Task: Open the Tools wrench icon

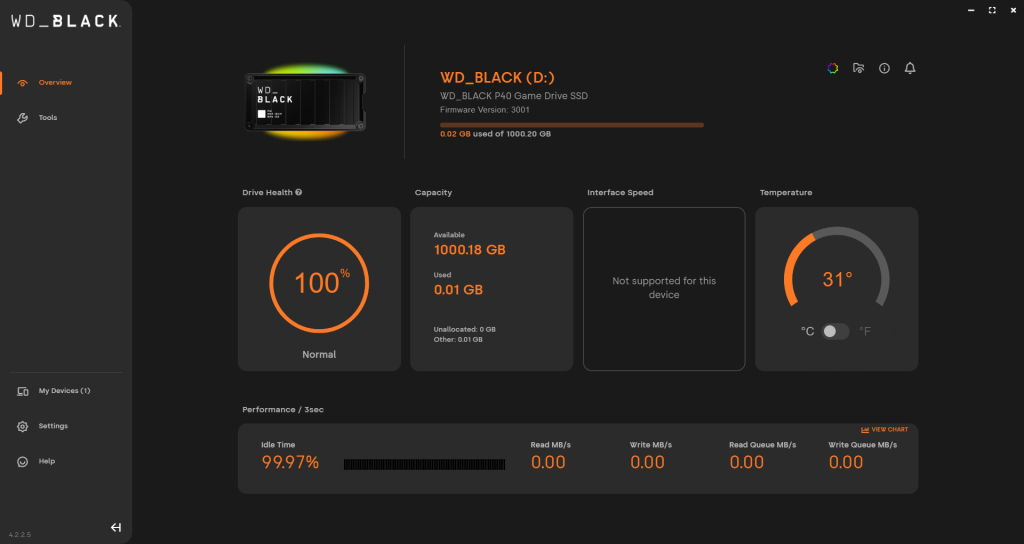Action: pos(23,118)
